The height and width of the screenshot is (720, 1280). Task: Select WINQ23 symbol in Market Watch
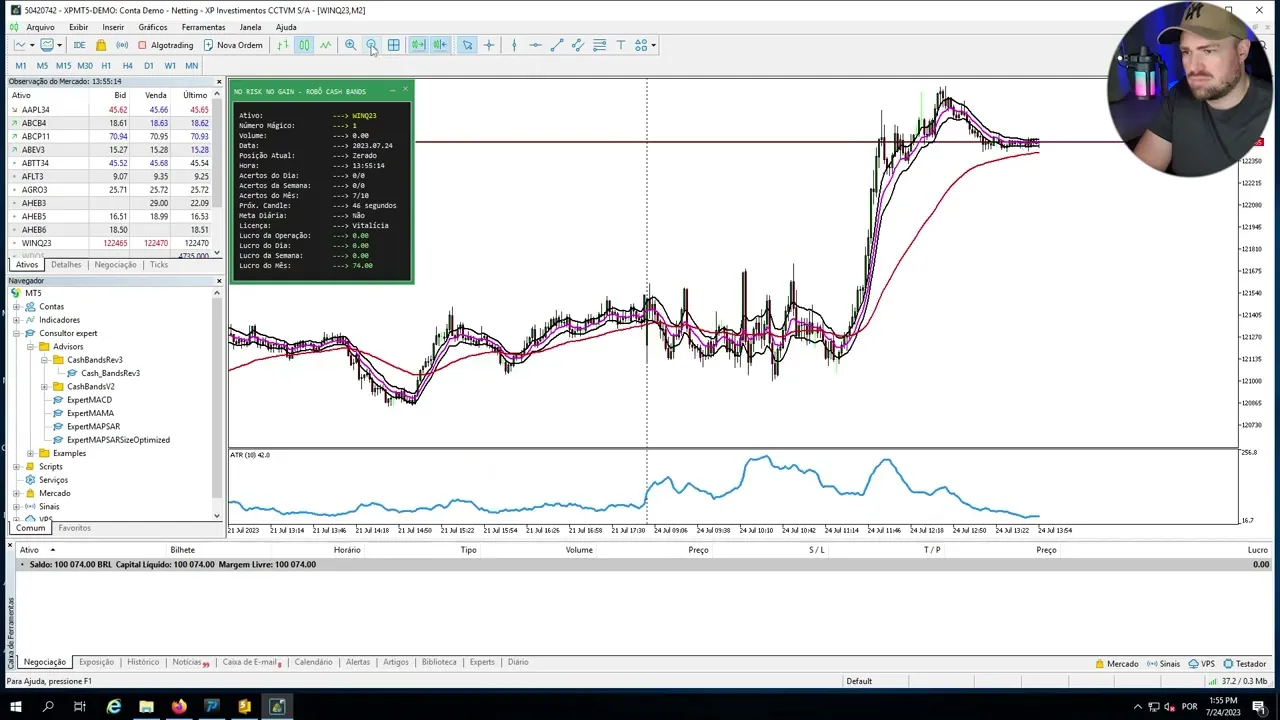[37, 243]
